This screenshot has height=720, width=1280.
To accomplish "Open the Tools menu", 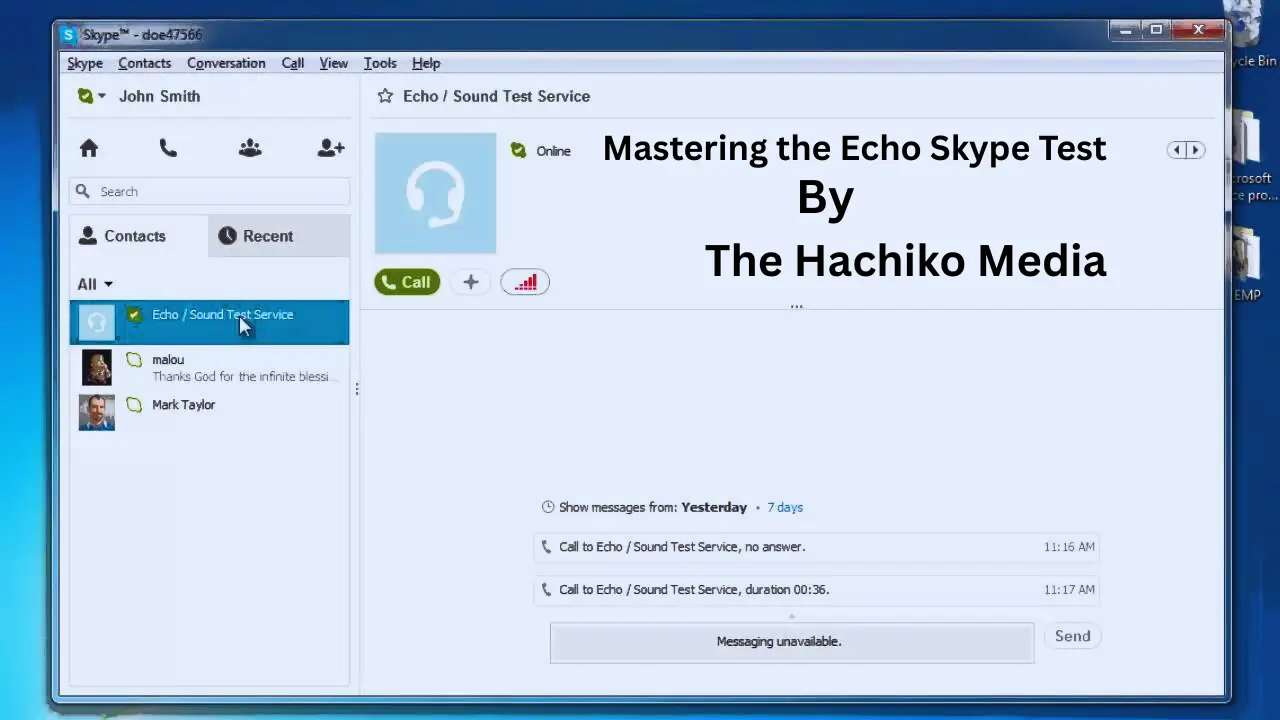I will pyautogui.click(x=379, y=63).
